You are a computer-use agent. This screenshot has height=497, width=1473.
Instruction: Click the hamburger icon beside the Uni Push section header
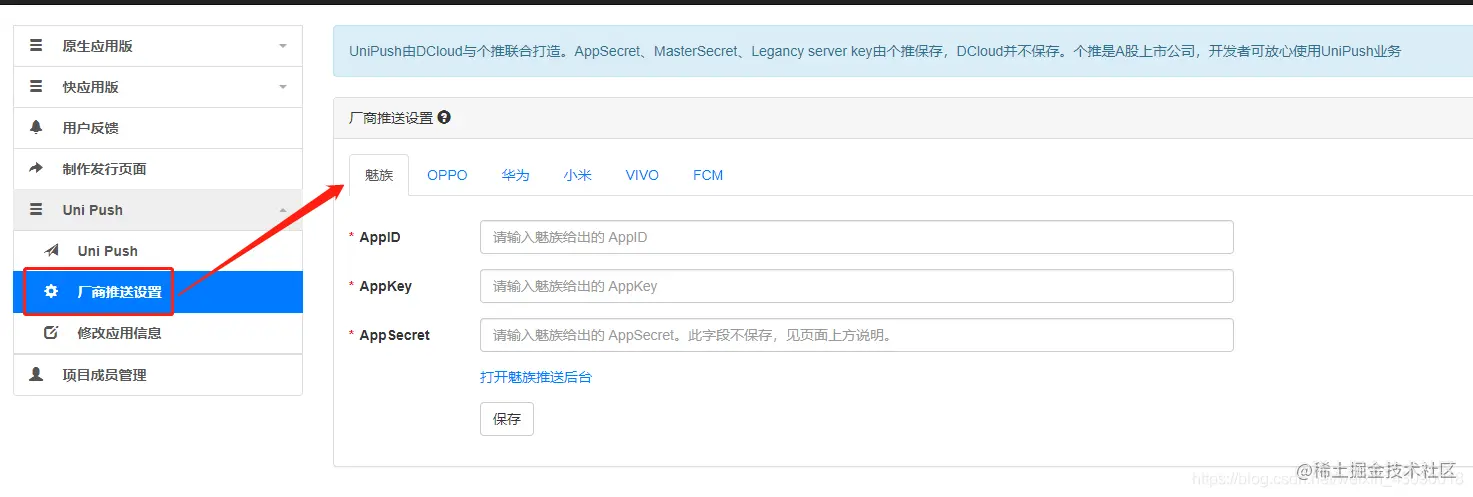(x=37, y=209)
